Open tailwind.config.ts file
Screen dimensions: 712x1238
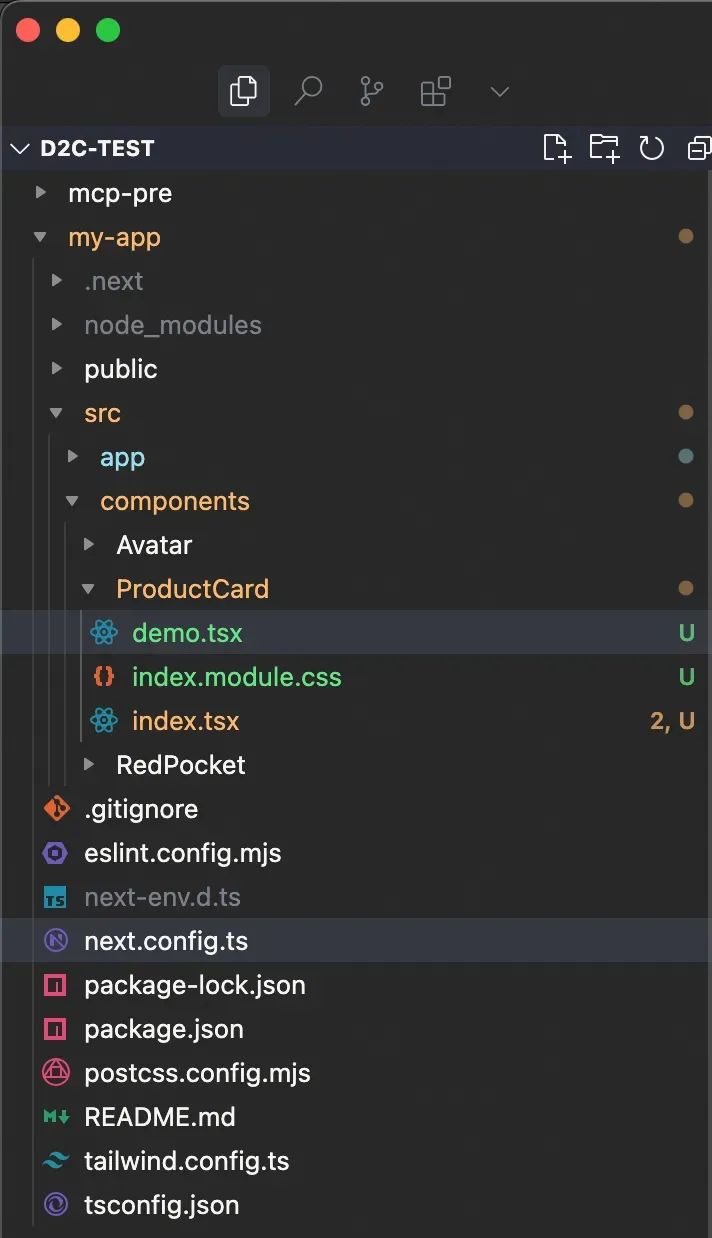tap(186, 1161)
